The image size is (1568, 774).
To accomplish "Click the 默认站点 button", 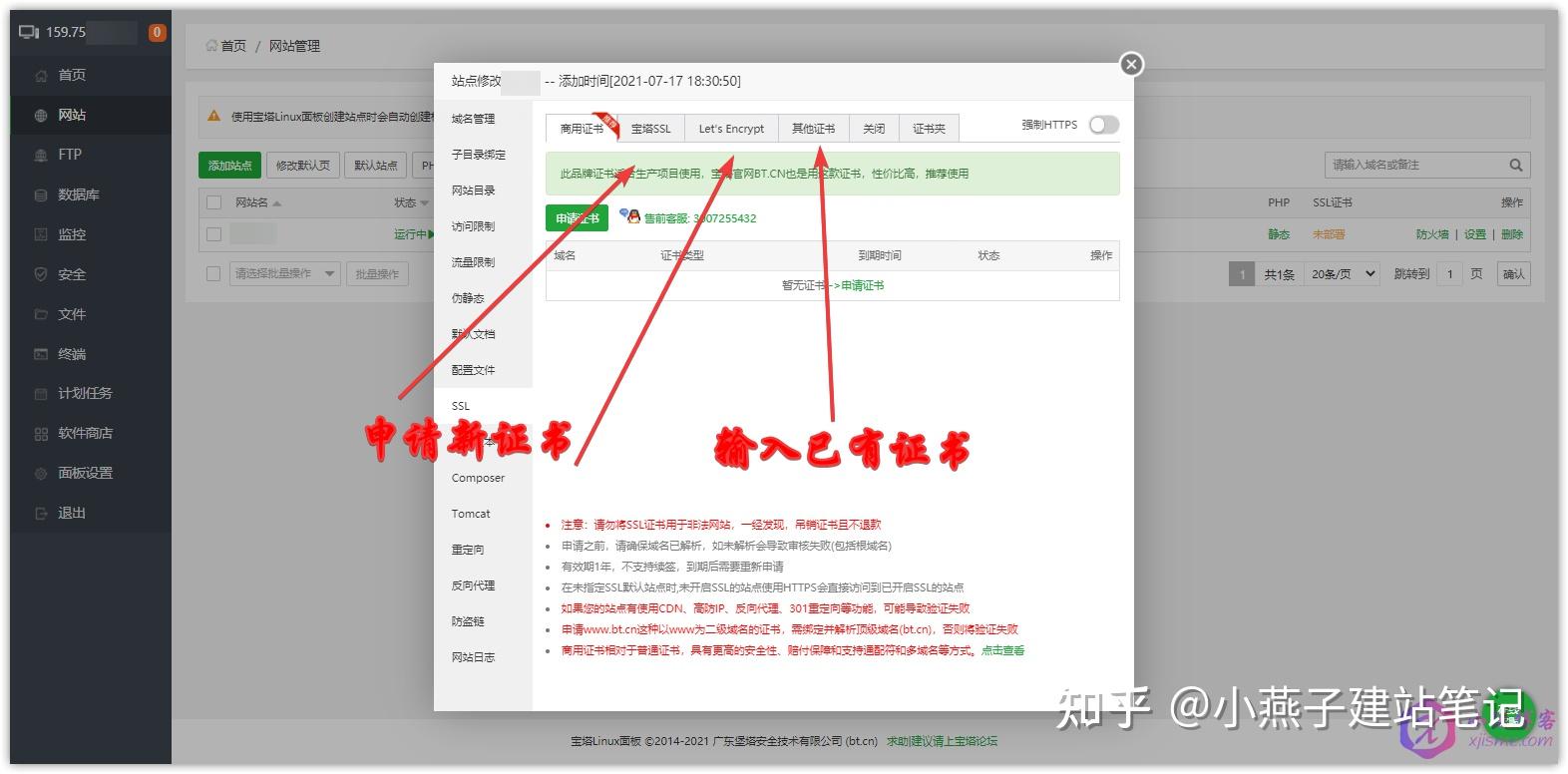I will [x=376, y=166].
